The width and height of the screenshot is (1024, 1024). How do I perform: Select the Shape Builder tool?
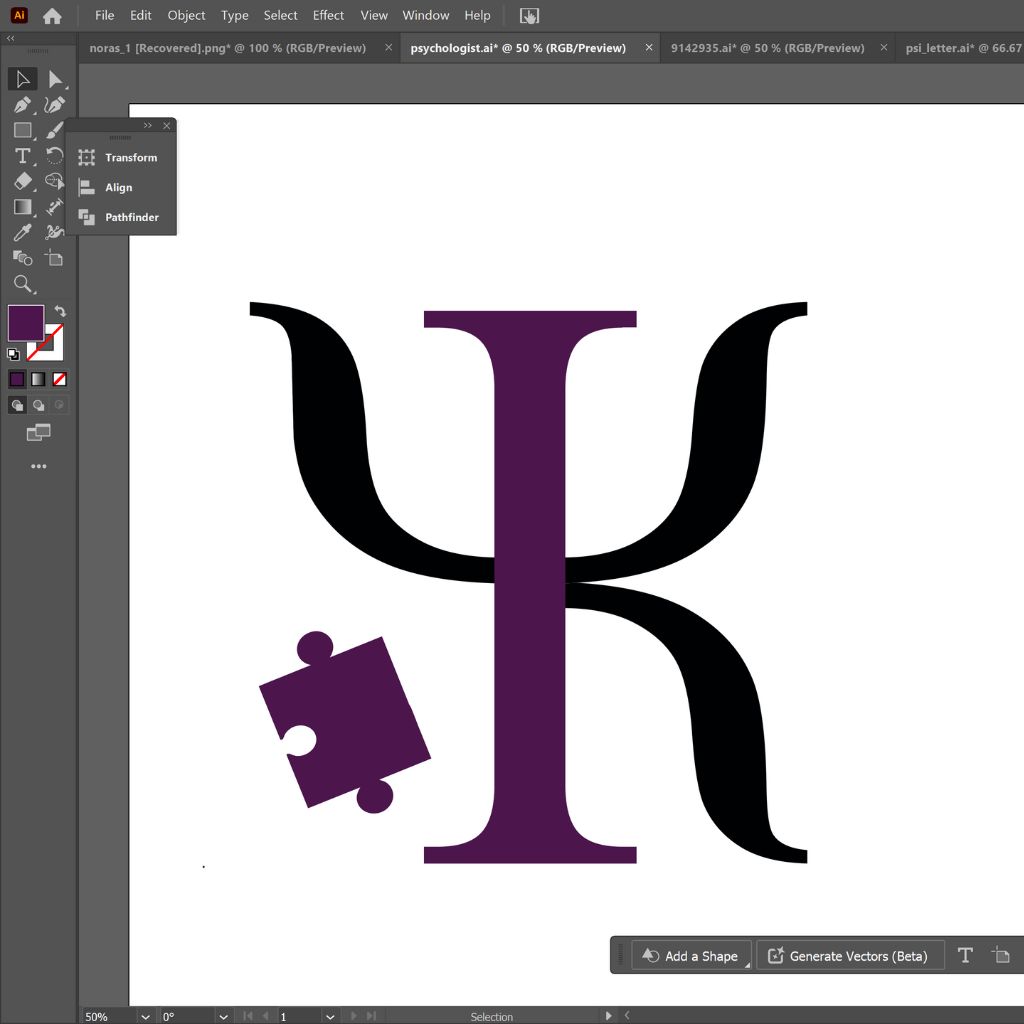[22, 259]
